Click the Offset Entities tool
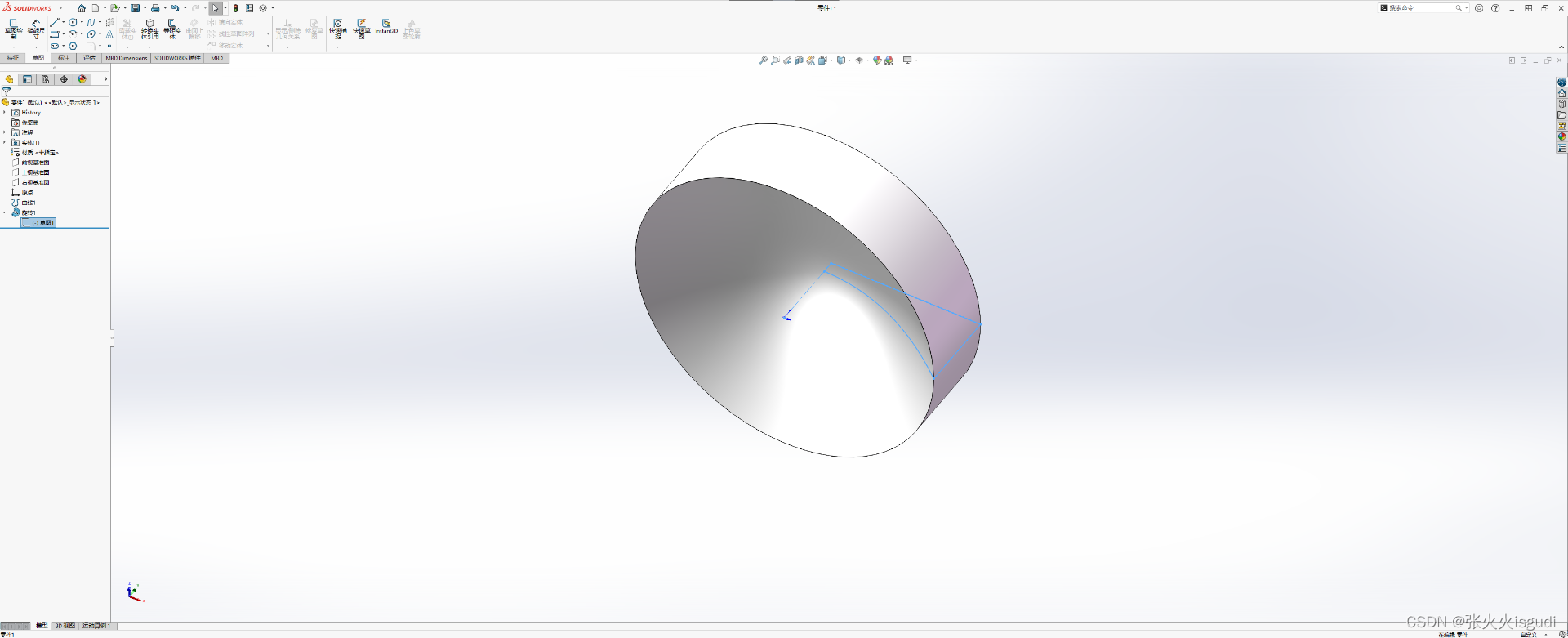 coord(171,29)
